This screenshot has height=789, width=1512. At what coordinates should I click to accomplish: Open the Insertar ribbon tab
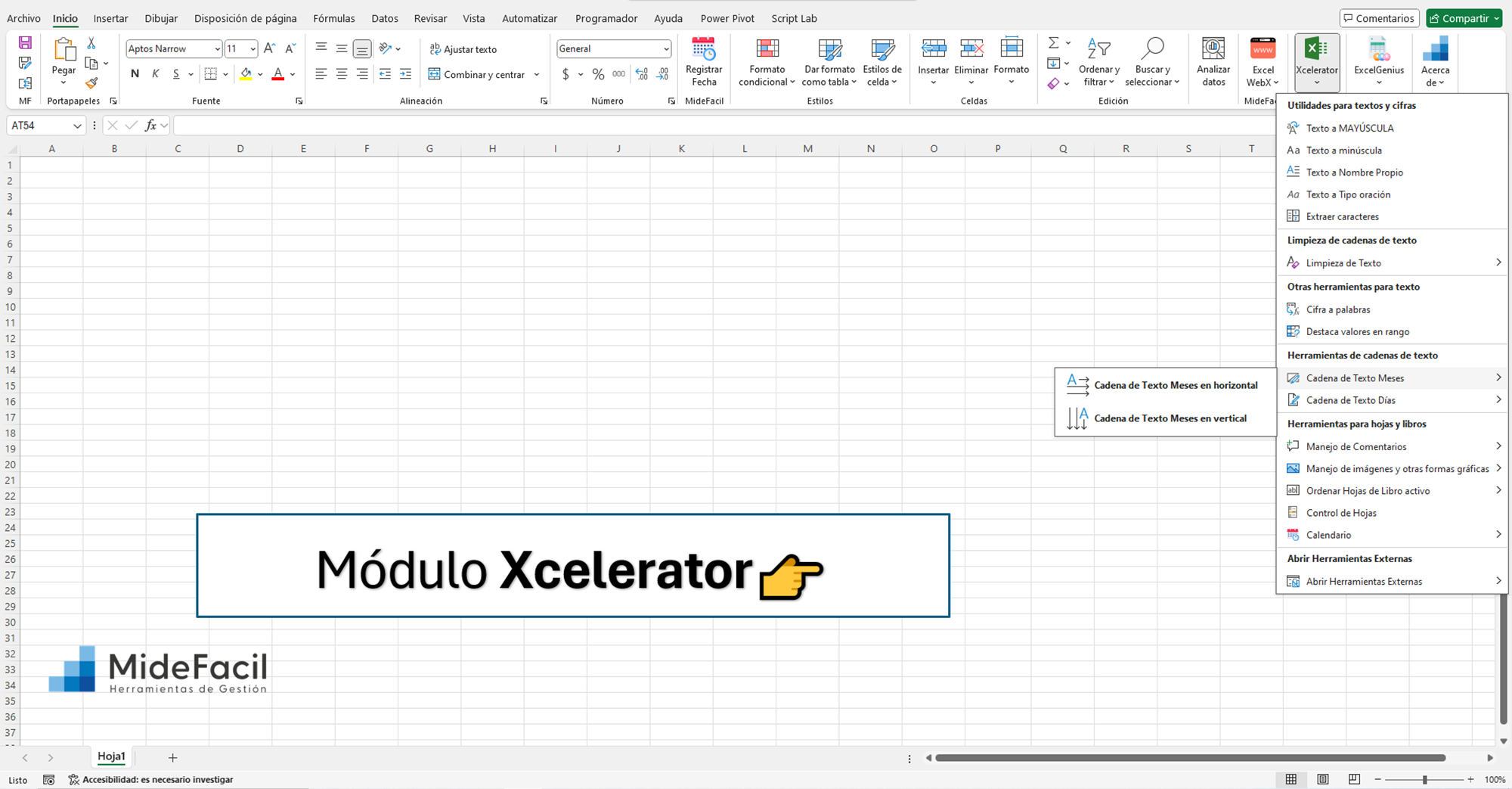[110, 18]
